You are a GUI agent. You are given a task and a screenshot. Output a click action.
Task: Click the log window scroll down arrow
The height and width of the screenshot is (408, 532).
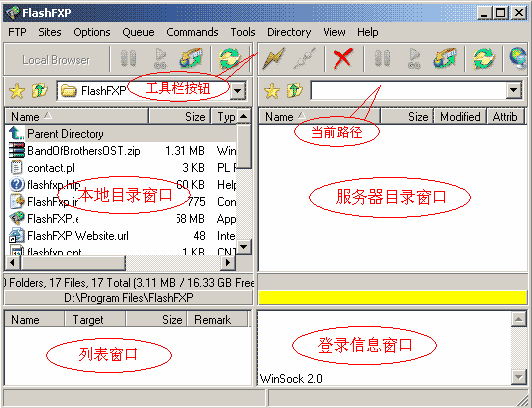pyautogui.click(x=519, y=377)
